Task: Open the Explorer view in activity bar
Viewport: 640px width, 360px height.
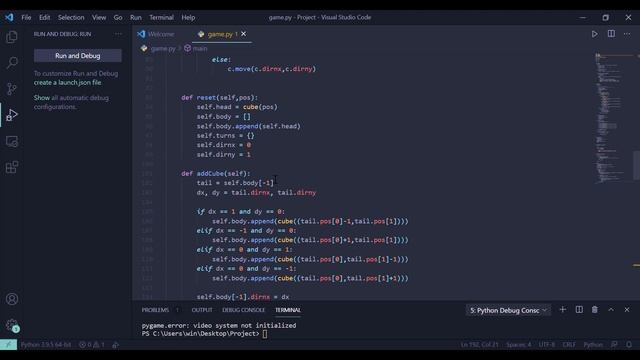Action: click(12, 37)
